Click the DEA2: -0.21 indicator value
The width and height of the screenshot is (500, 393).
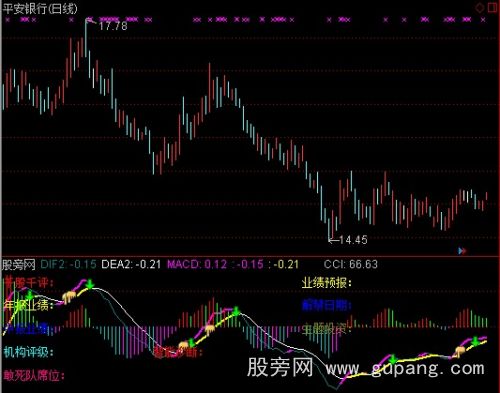131,264
